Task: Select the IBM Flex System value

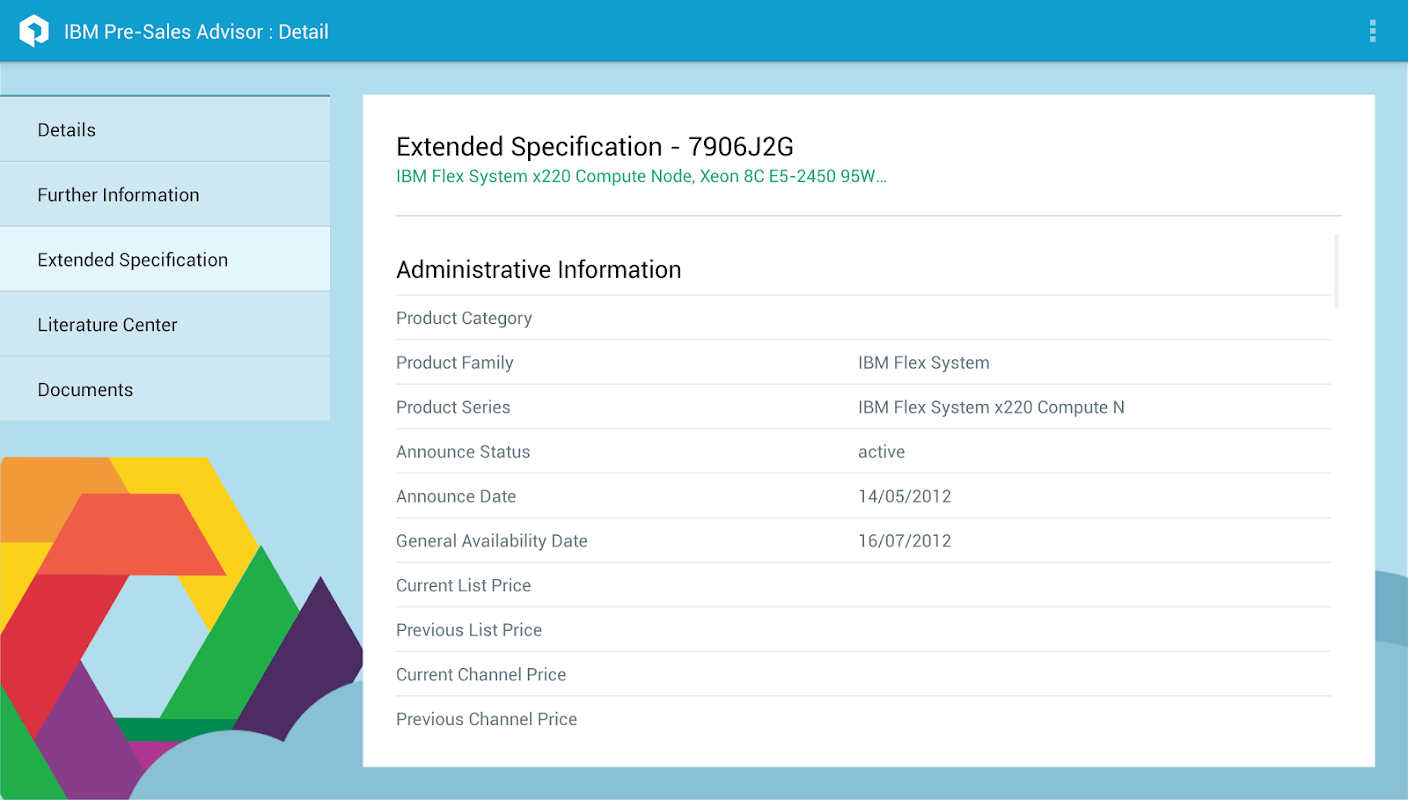Action: 924,363
